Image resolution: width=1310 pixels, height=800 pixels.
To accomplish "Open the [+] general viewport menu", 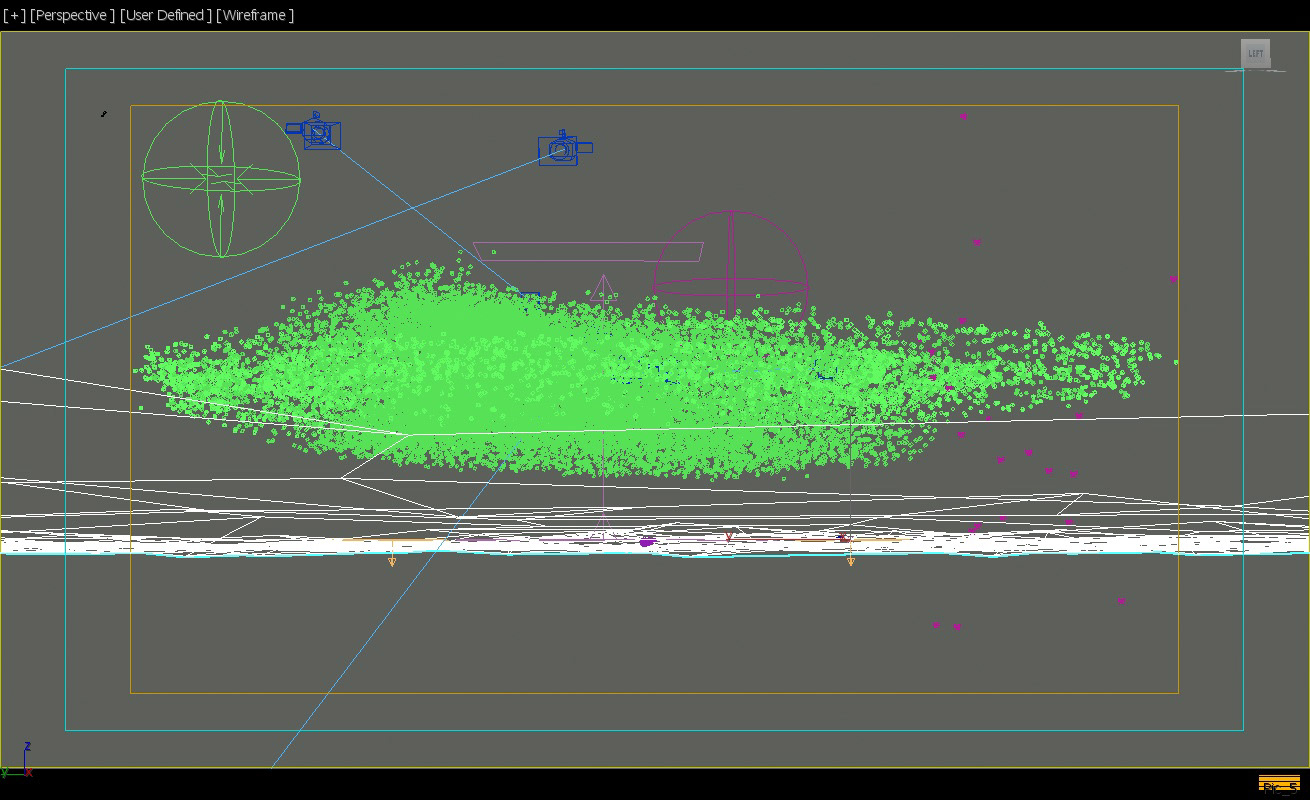I will [14, 15].
